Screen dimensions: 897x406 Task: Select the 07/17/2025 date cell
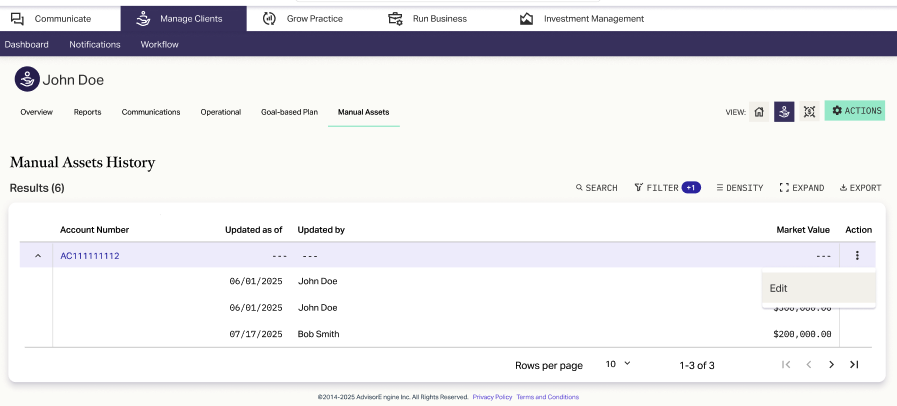[x=256, y=334]
